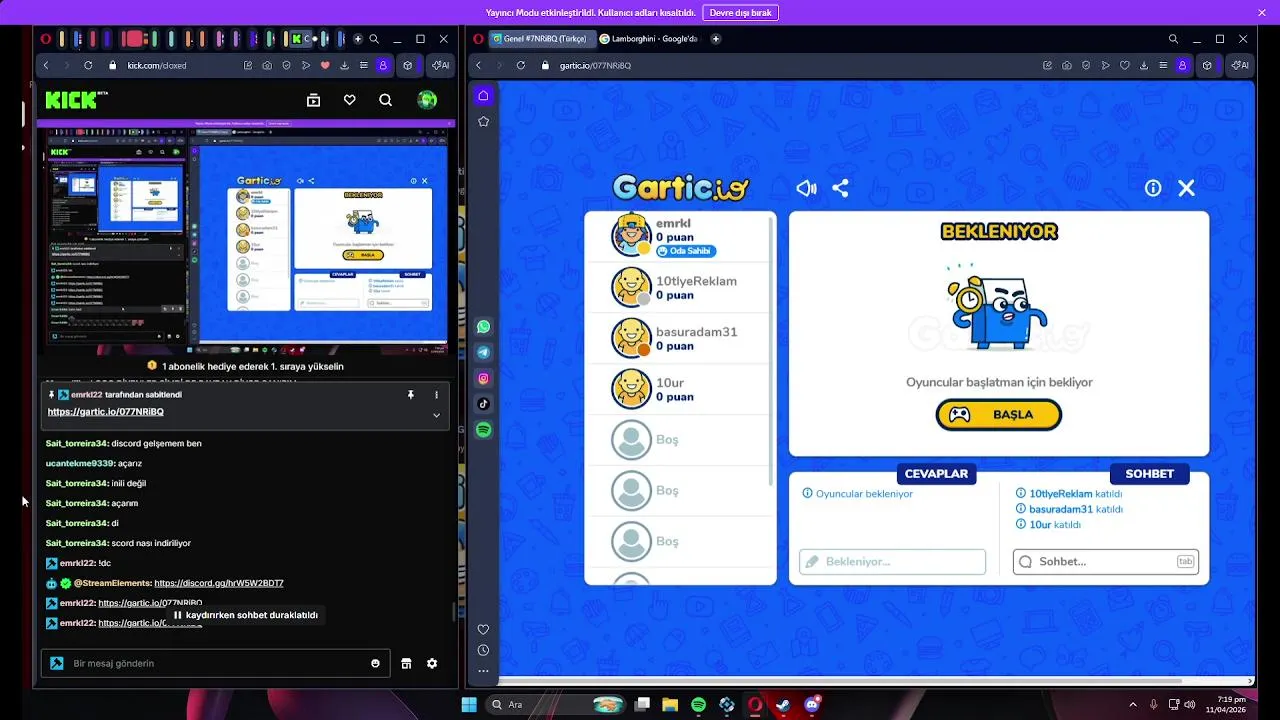Start the game with BAŞLA button

click(998, 415)
